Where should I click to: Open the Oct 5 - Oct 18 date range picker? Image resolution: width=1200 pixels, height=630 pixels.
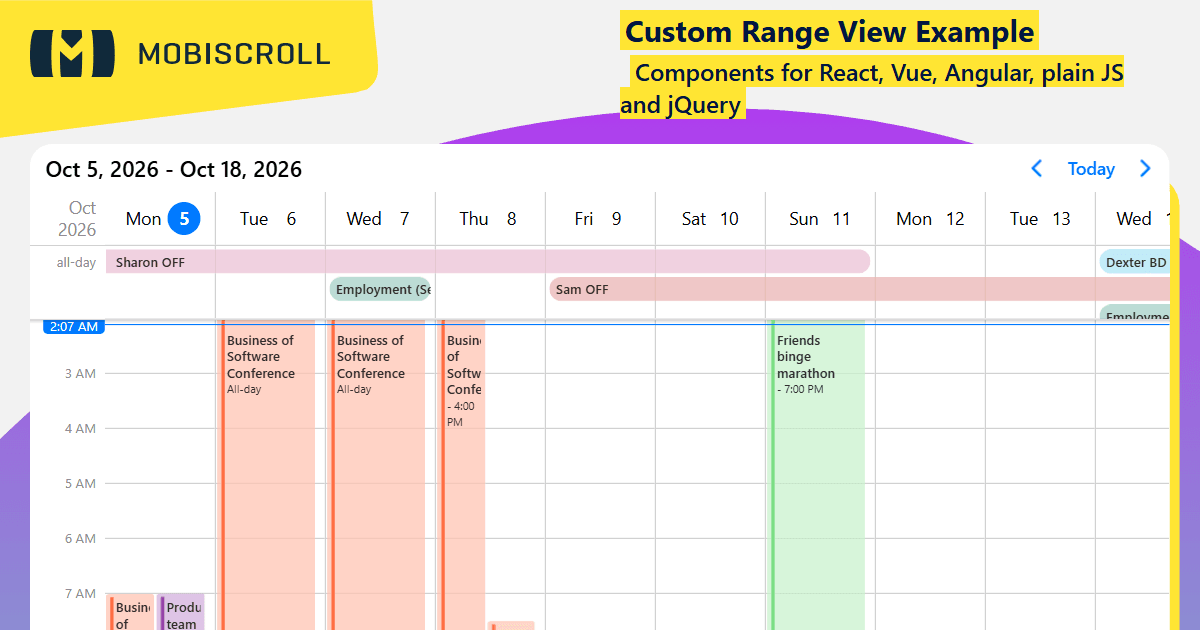point(174,169)
